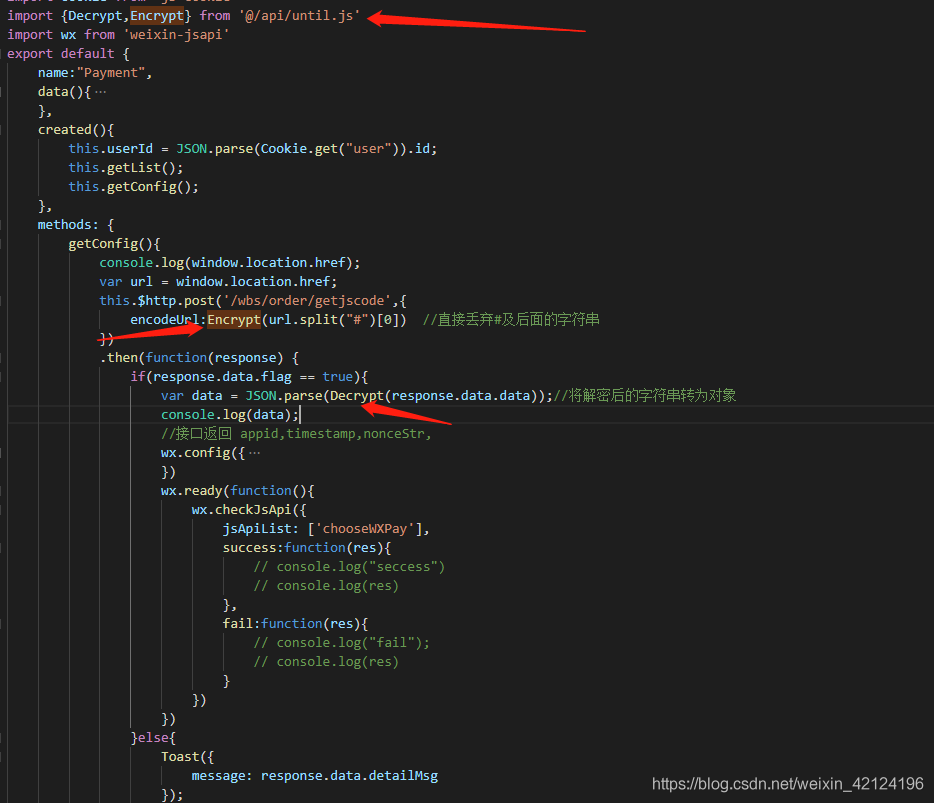
Task: Click the 'console.log(data);' line
Action: (230, 415)
